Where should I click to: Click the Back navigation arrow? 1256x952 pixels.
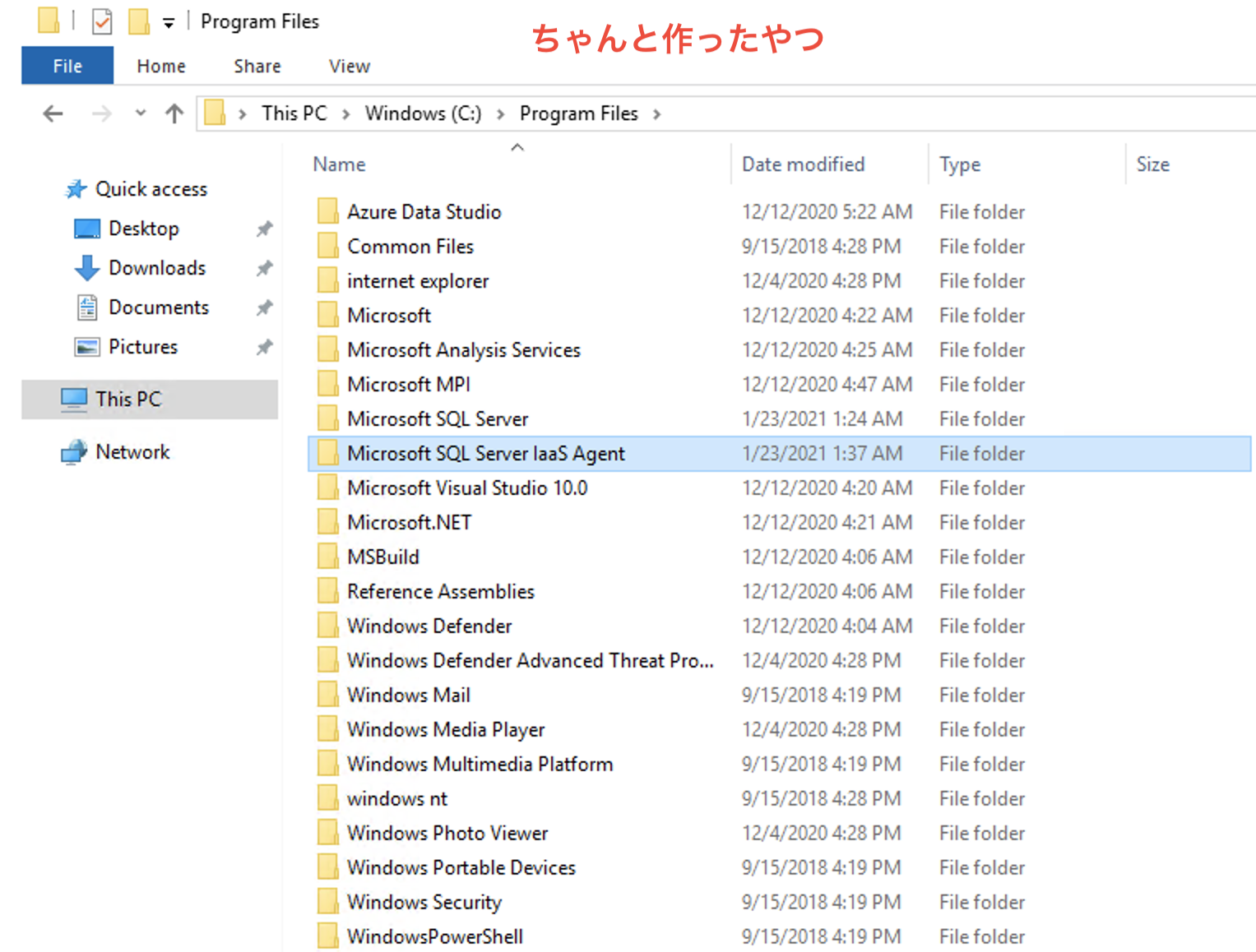pyautogui.click(x=53, y=113)
